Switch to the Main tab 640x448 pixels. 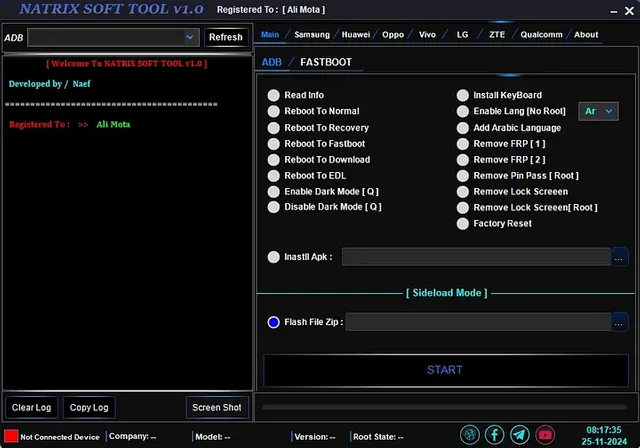[270, 35]
